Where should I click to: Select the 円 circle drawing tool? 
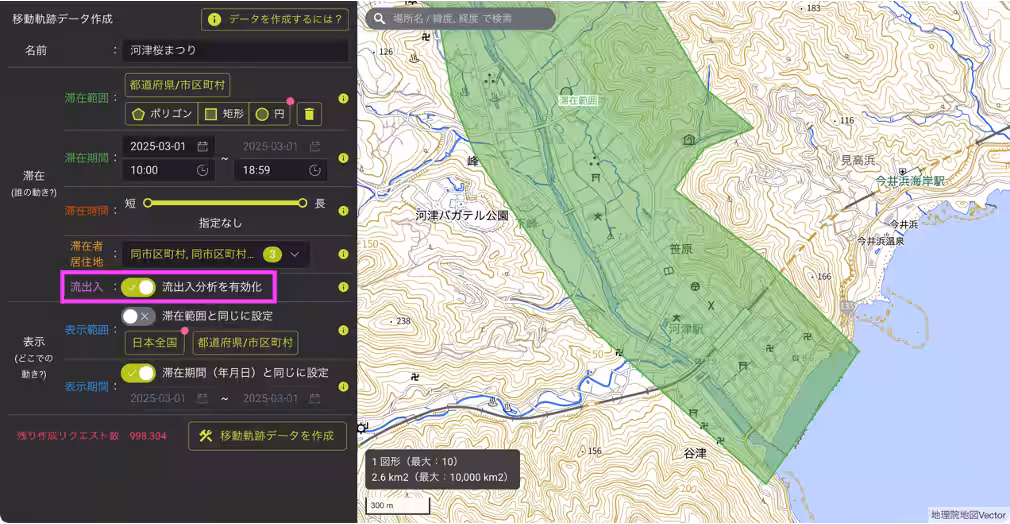[x=270, y=114]
